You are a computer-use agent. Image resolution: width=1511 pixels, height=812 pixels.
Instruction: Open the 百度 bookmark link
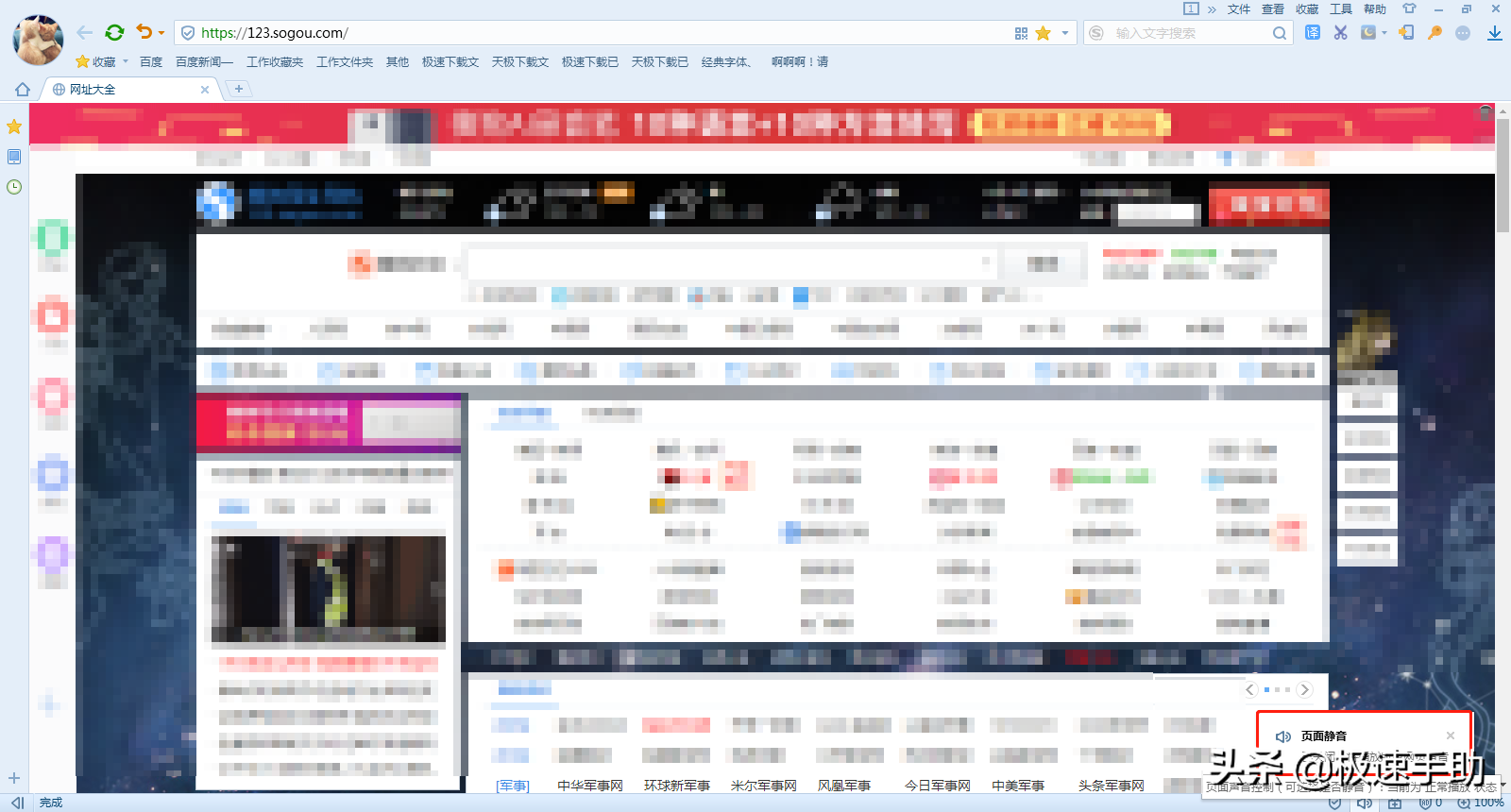coord(151,62)
